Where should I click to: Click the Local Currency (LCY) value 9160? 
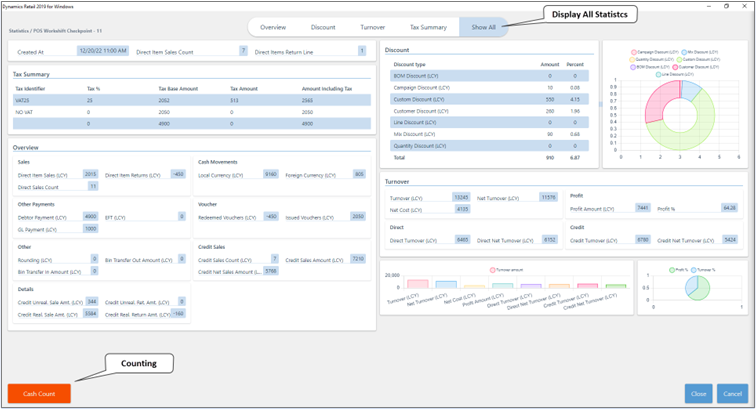271,174
